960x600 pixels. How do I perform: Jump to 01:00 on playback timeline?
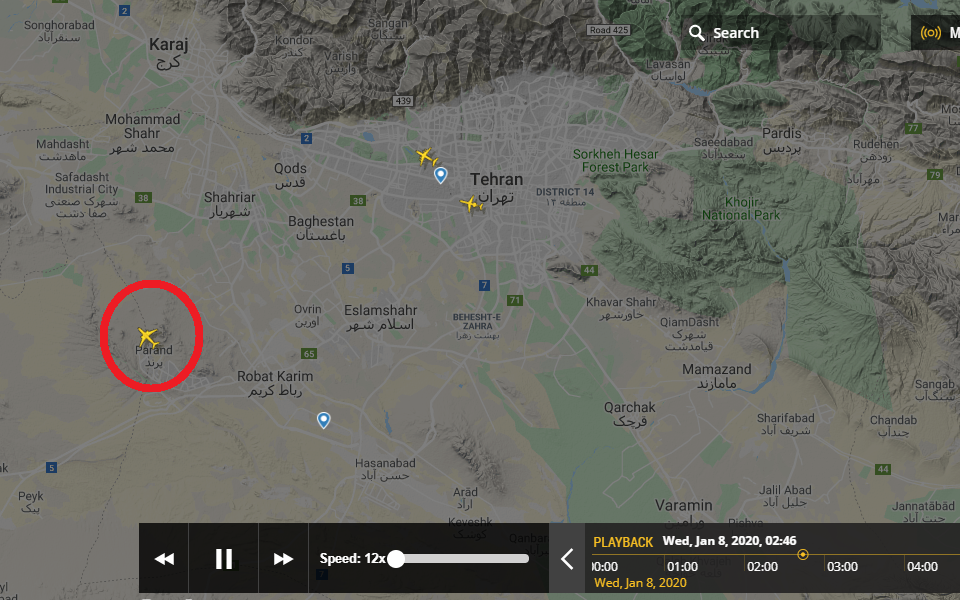682,566
